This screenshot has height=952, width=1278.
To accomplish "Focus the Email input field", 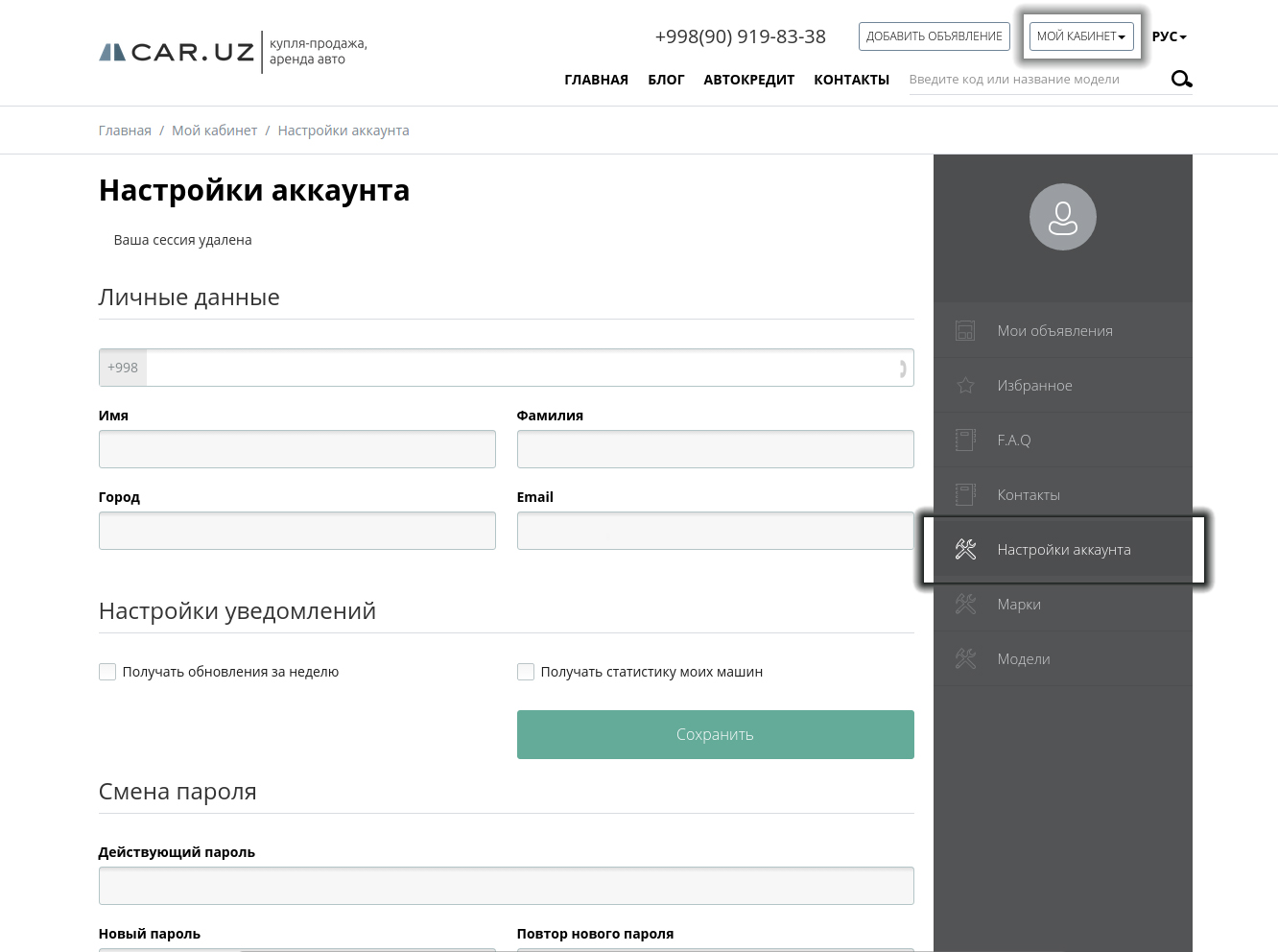I will coord(716,531).
